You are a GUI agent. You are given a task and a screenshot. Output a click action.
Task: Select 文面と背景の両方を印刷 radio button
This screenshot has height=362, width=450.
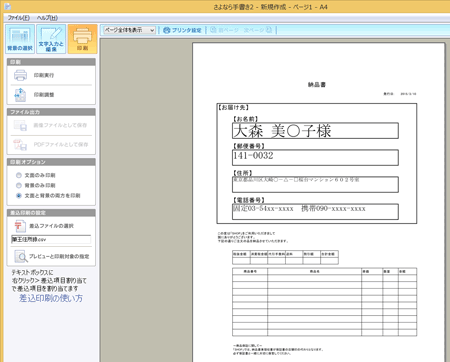click(19, 196)
